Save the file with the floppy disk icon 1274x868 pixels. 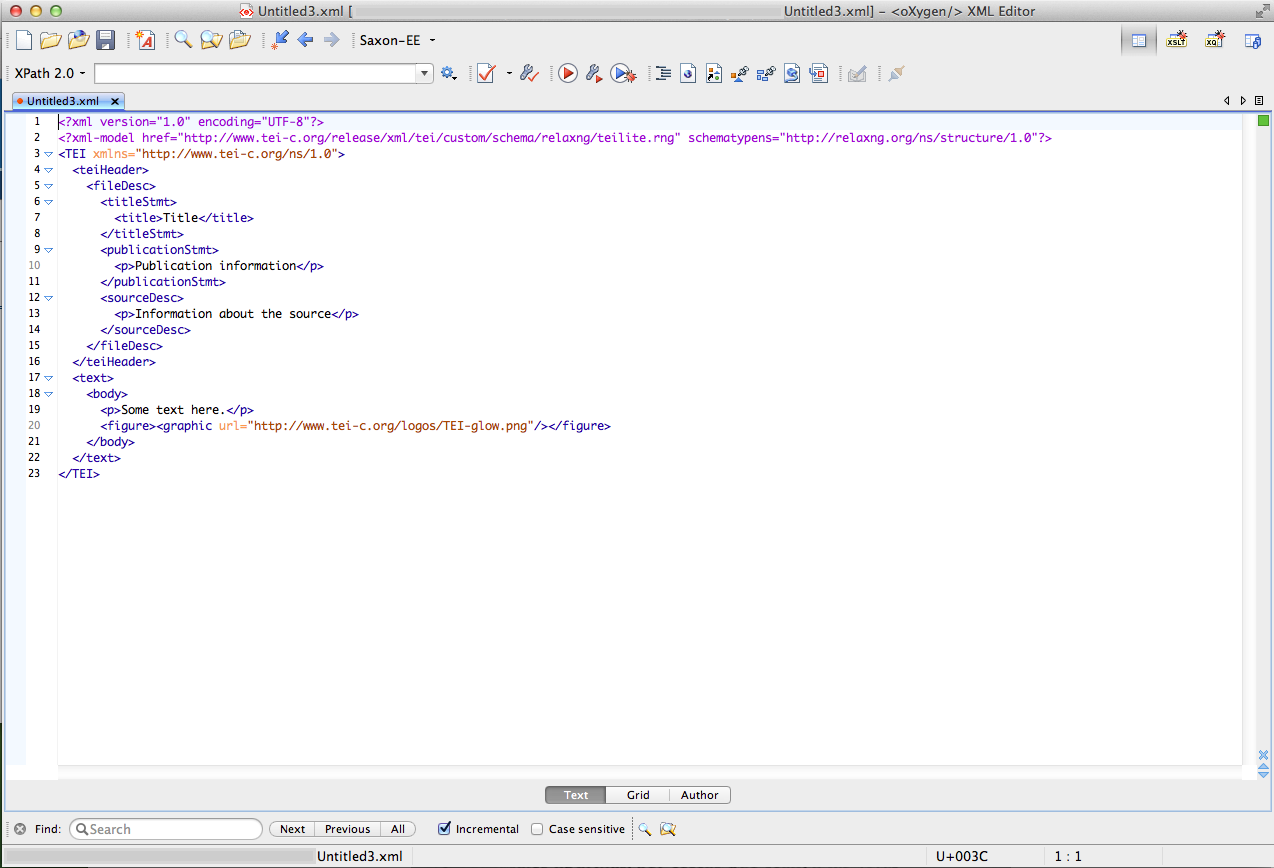pos(105,40)
